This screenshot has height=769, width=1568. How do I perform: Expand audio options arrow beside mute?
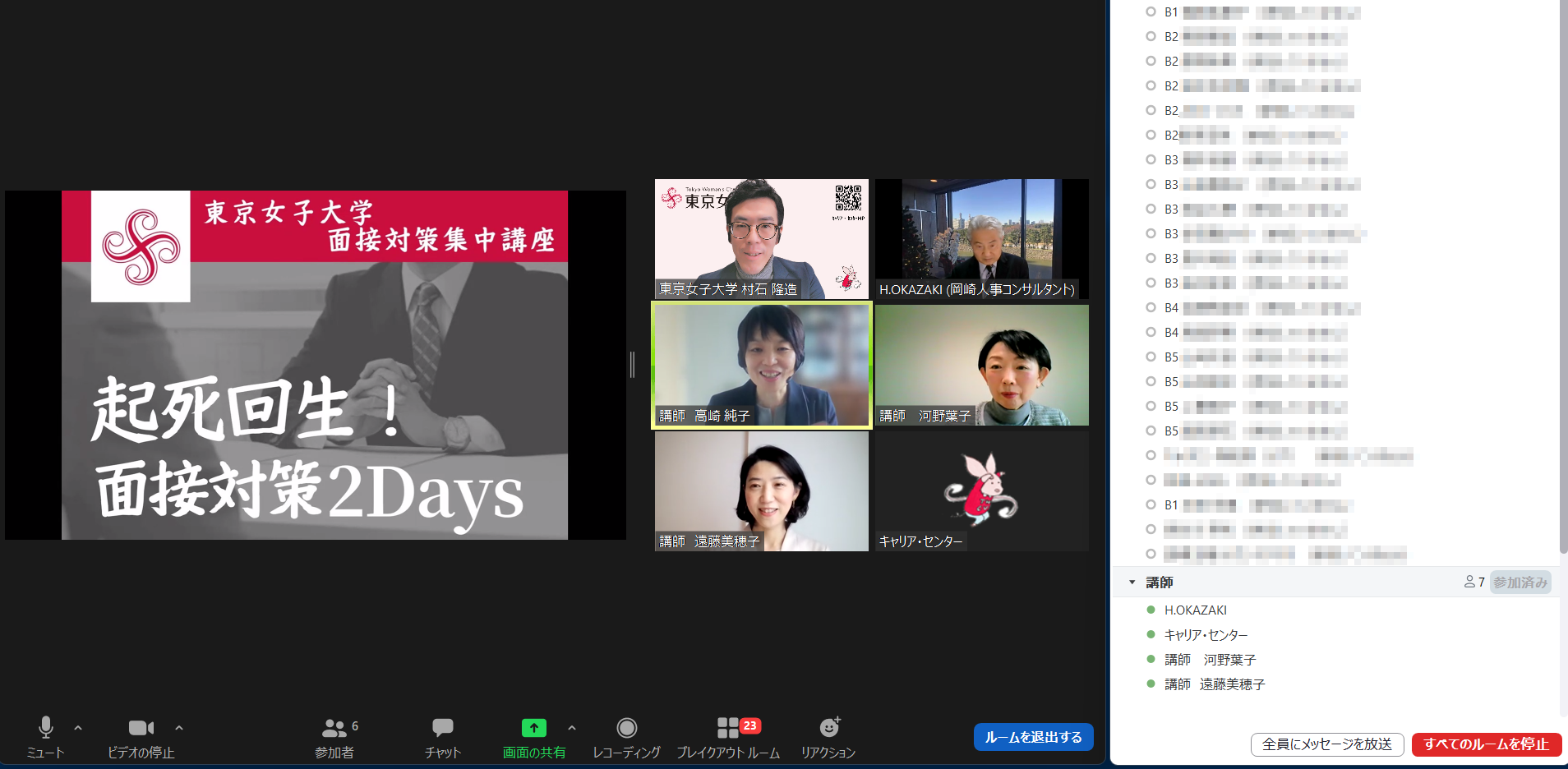pyautogui.click(x=78, y=728)
